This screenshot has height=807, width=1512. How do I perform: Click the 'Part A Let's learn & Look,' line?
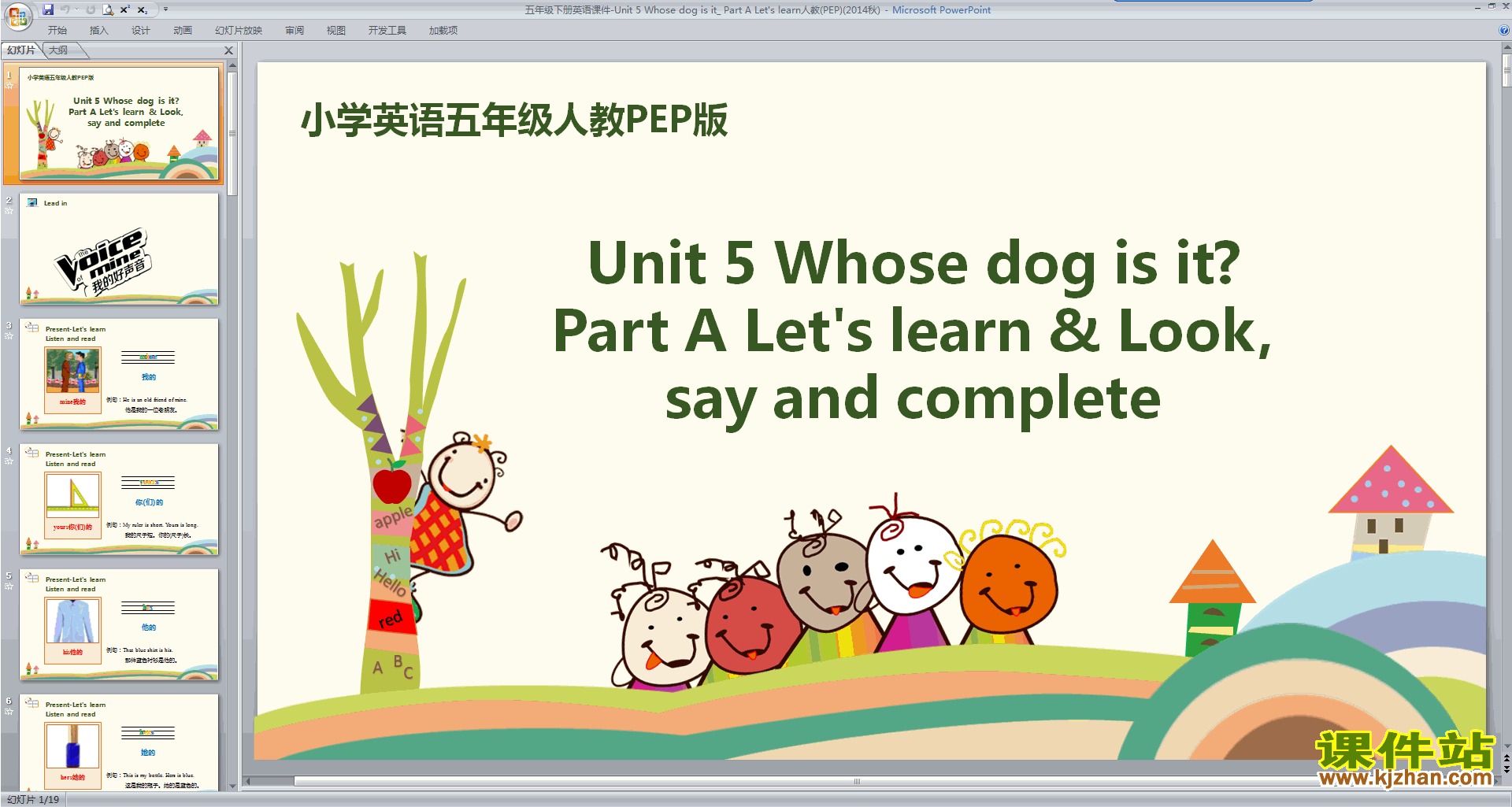(912, 331)
